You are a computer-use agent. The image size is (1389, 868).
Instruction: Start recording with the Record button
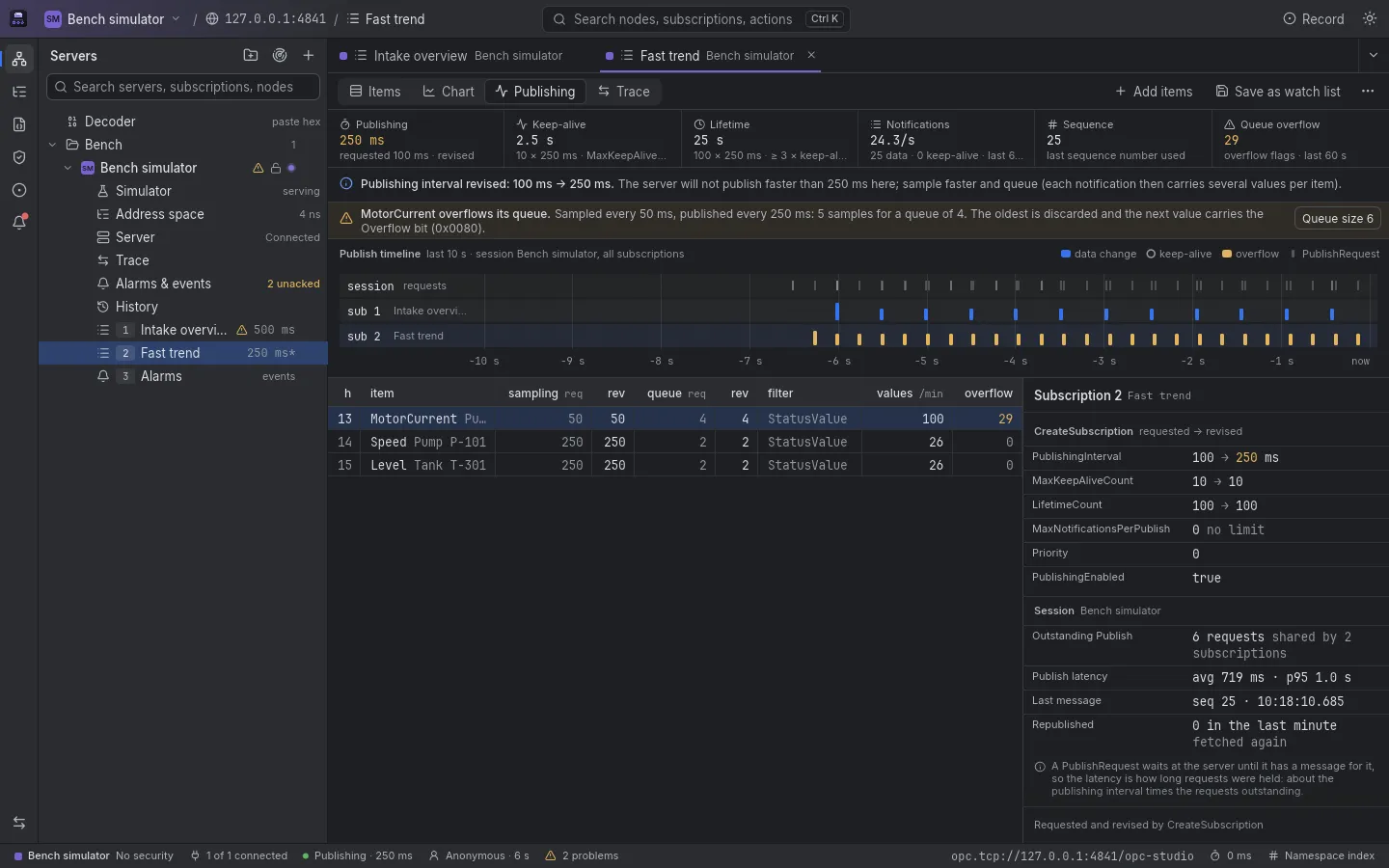point(1313,19)
